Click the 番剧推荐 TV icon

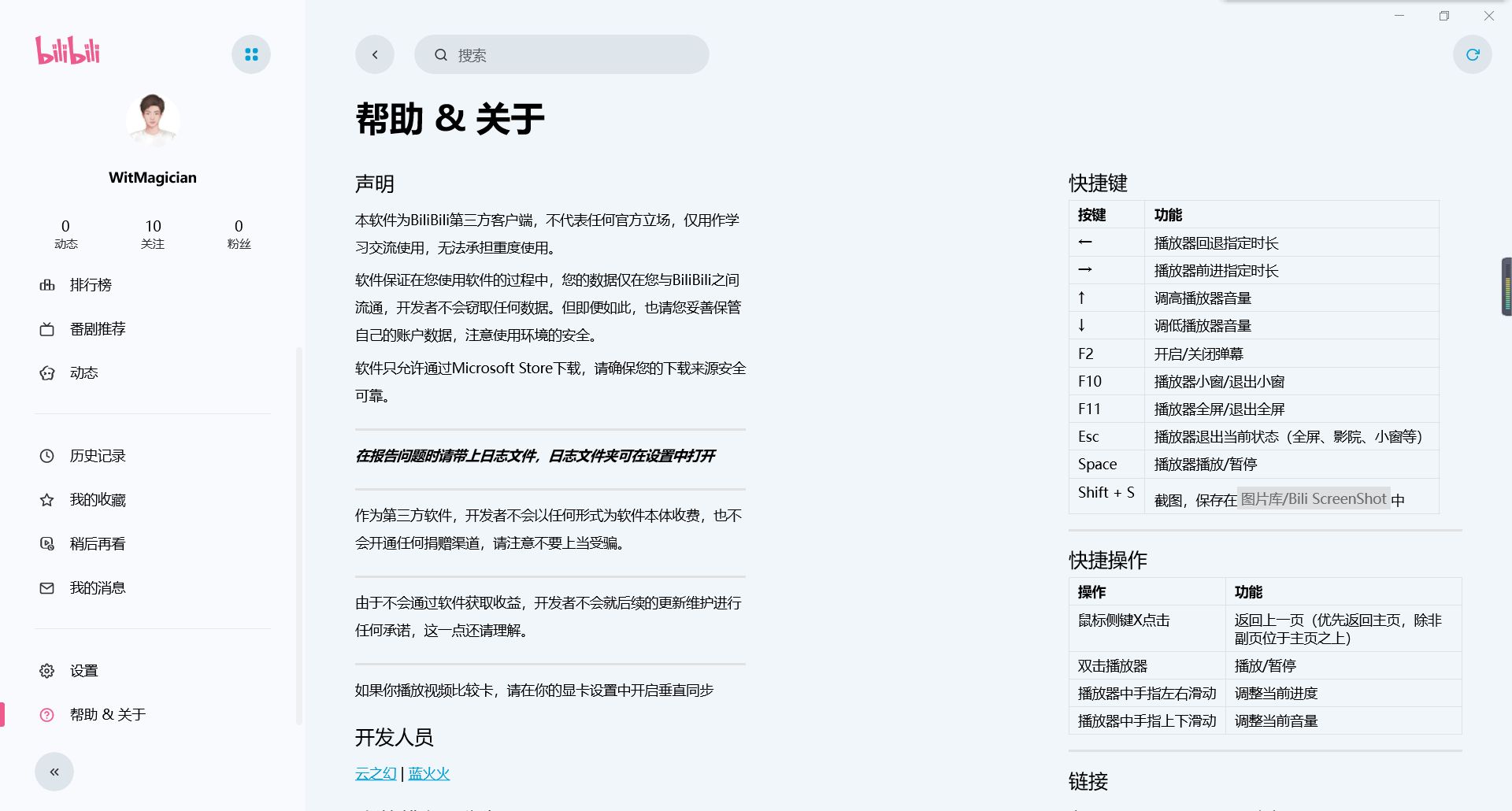tap(47, 329)
